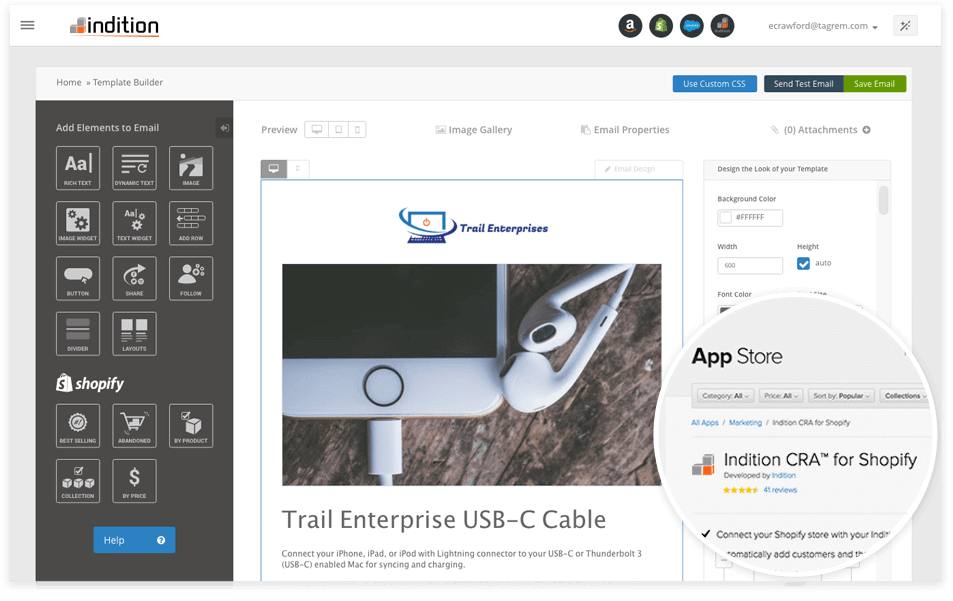The image size is (953, 601).
Task: Click the Trail Enterprises logo image
Action: (473, 225)
